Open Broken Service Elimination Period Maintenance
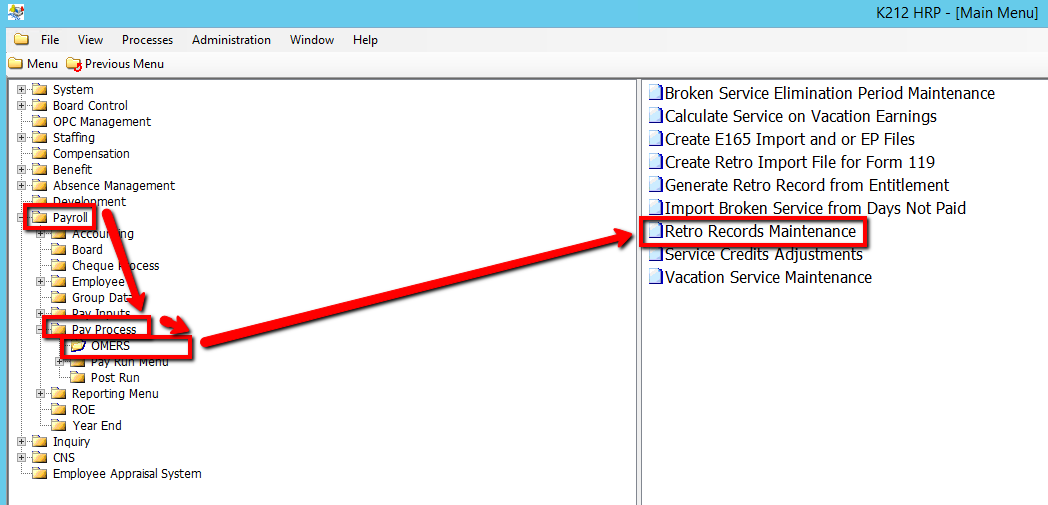 pos(829,93)
